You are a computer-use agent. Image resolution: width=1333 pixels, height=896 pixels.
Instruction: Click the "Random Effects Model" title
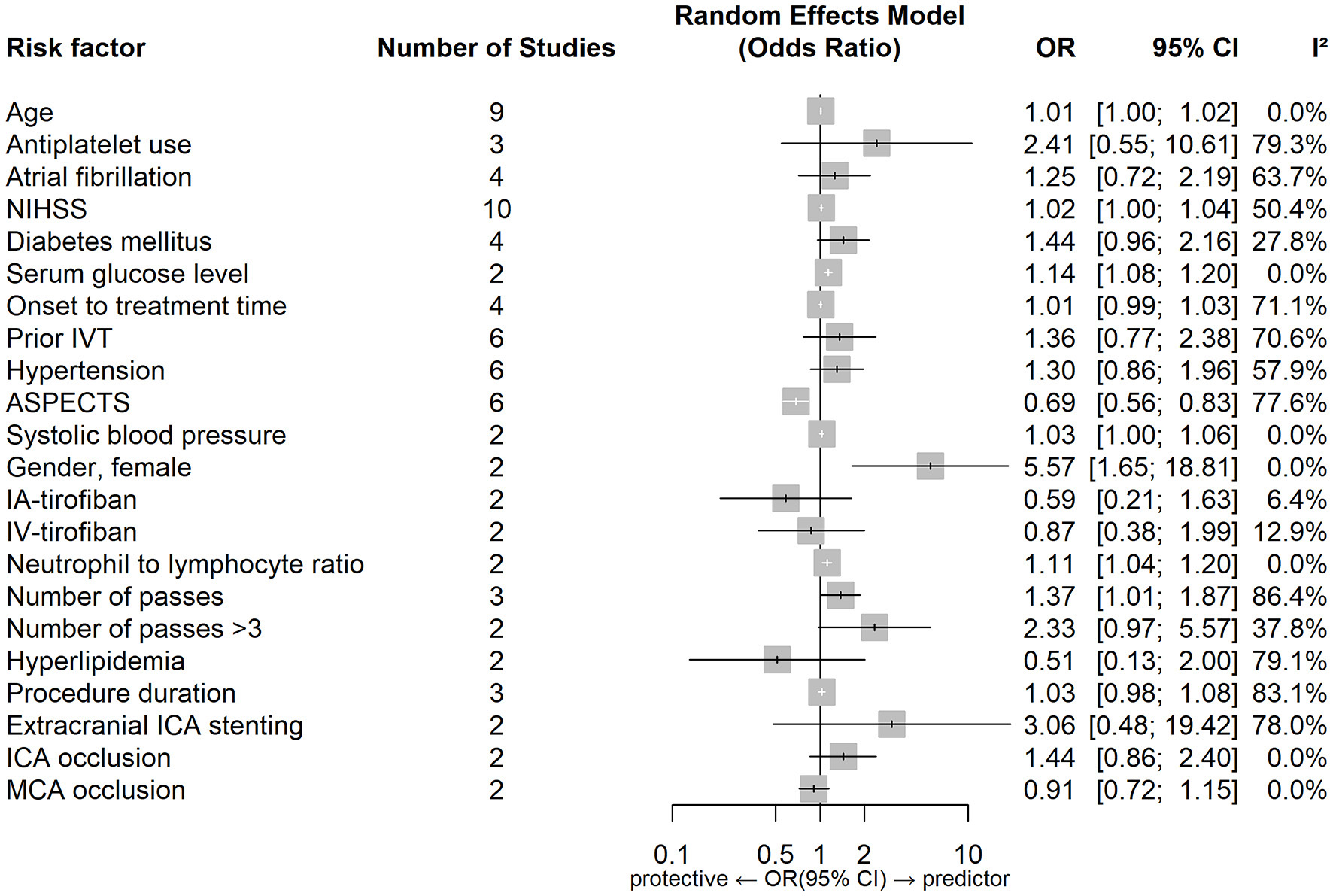click(819, 16)
